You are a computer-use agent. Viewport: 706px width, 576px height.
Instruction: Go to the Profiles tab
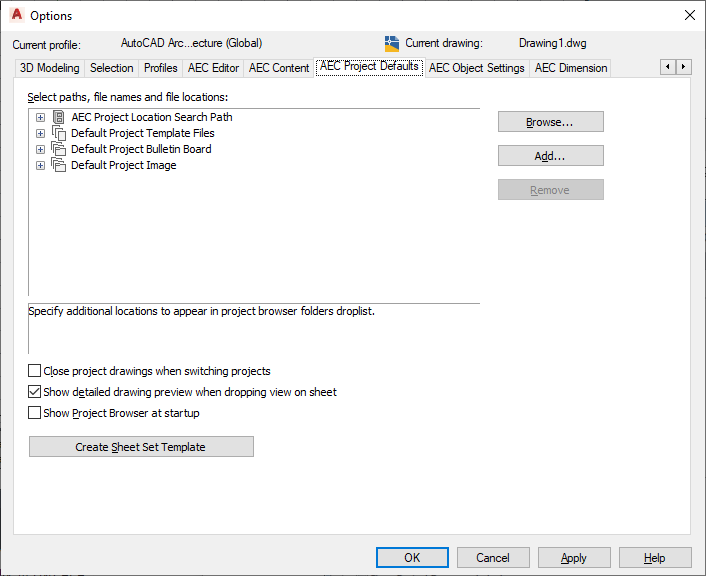tap(161, 68)
